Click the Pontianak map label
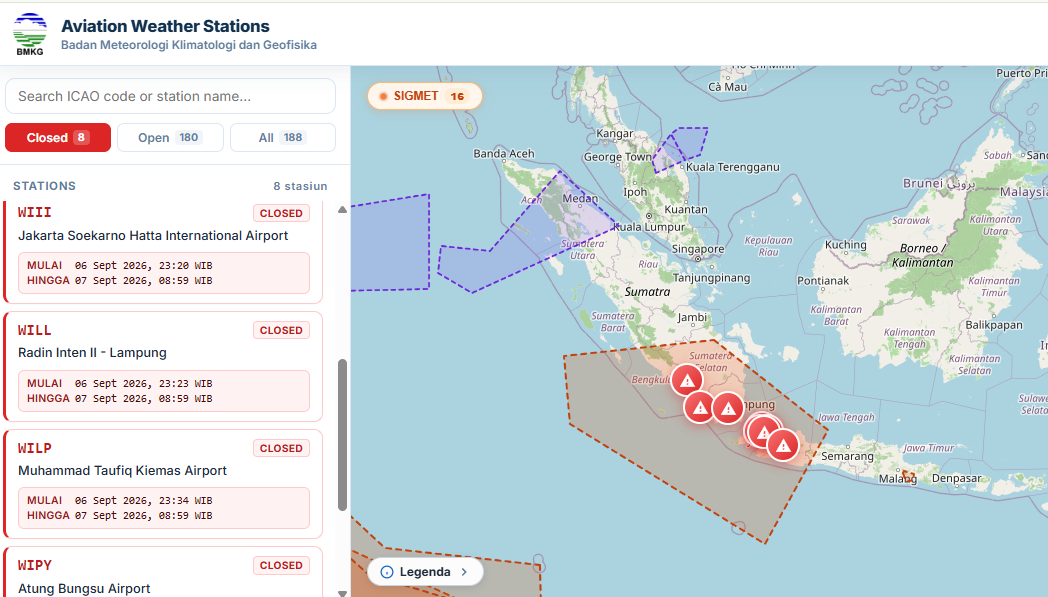The height and width of the screenshot is (597, 1048). pos(823,281)
